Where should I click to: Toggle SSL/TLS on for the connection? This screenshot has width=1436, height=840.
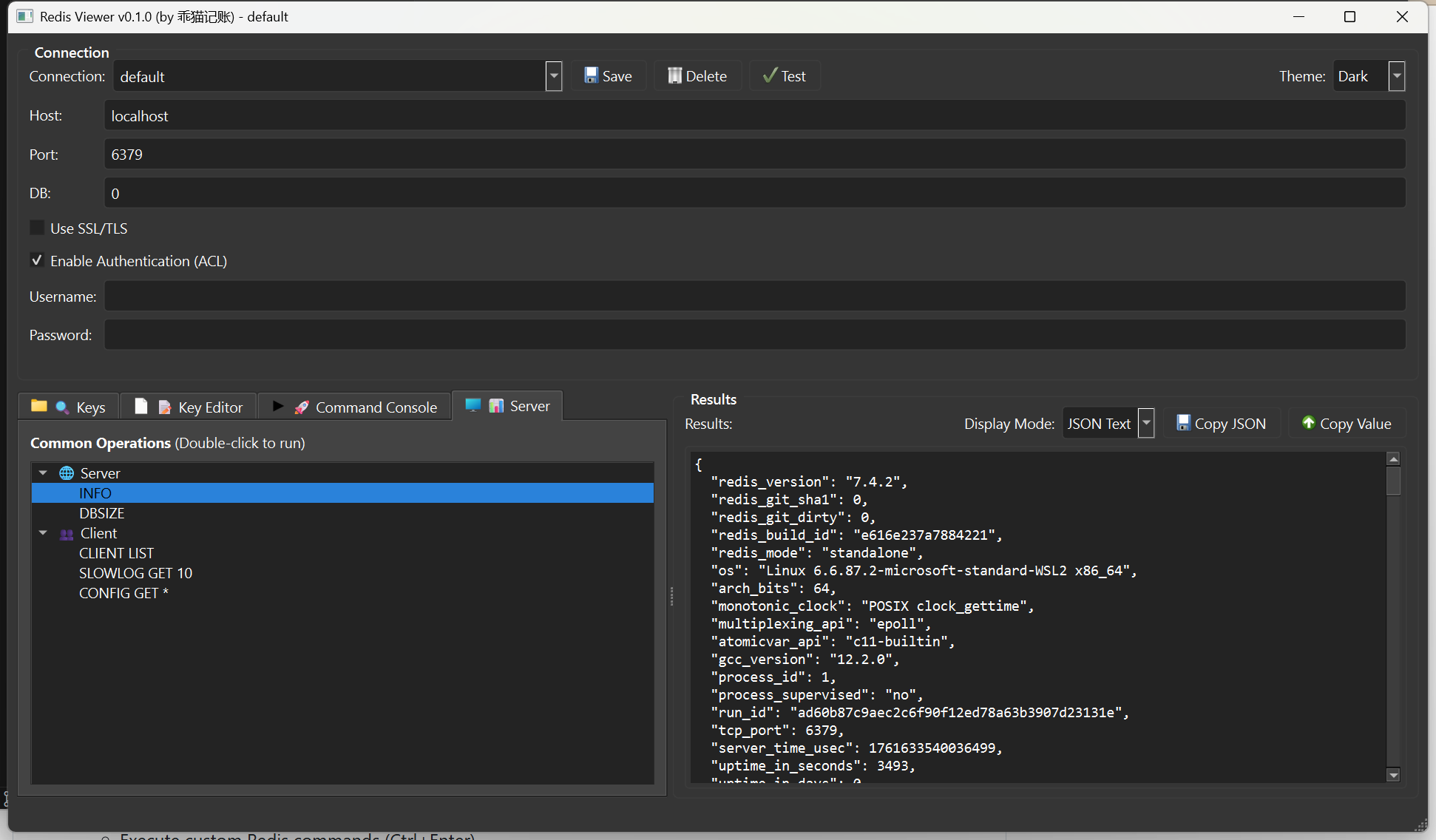tap(36, 227)
